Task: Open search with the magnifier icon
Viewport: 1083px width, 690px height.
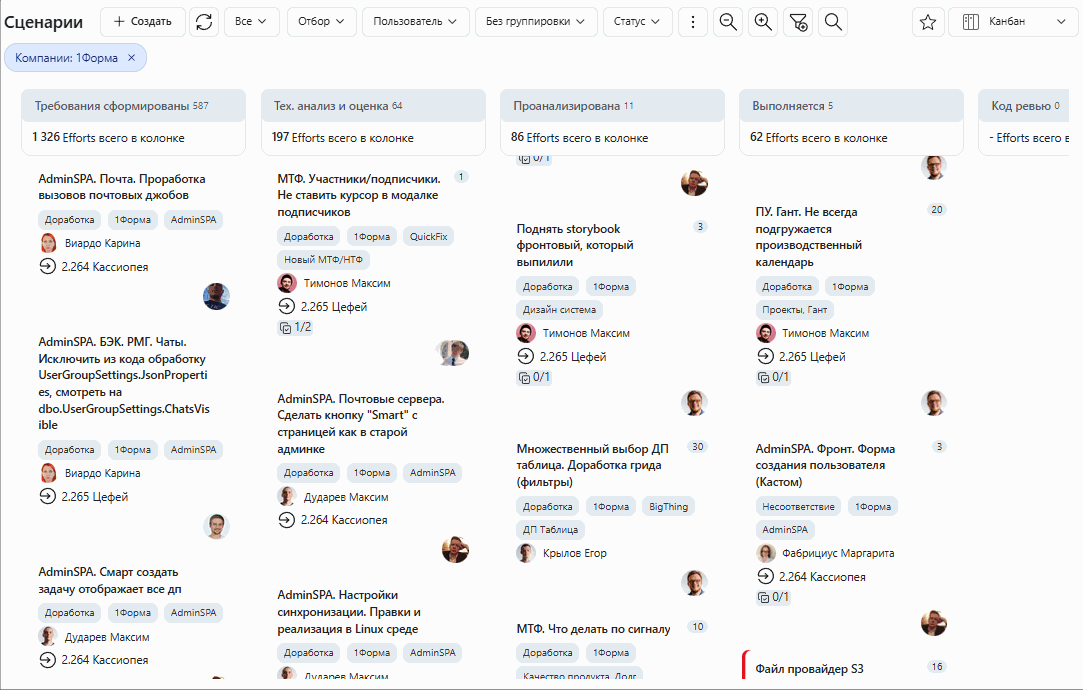Action: click(834, 22)
